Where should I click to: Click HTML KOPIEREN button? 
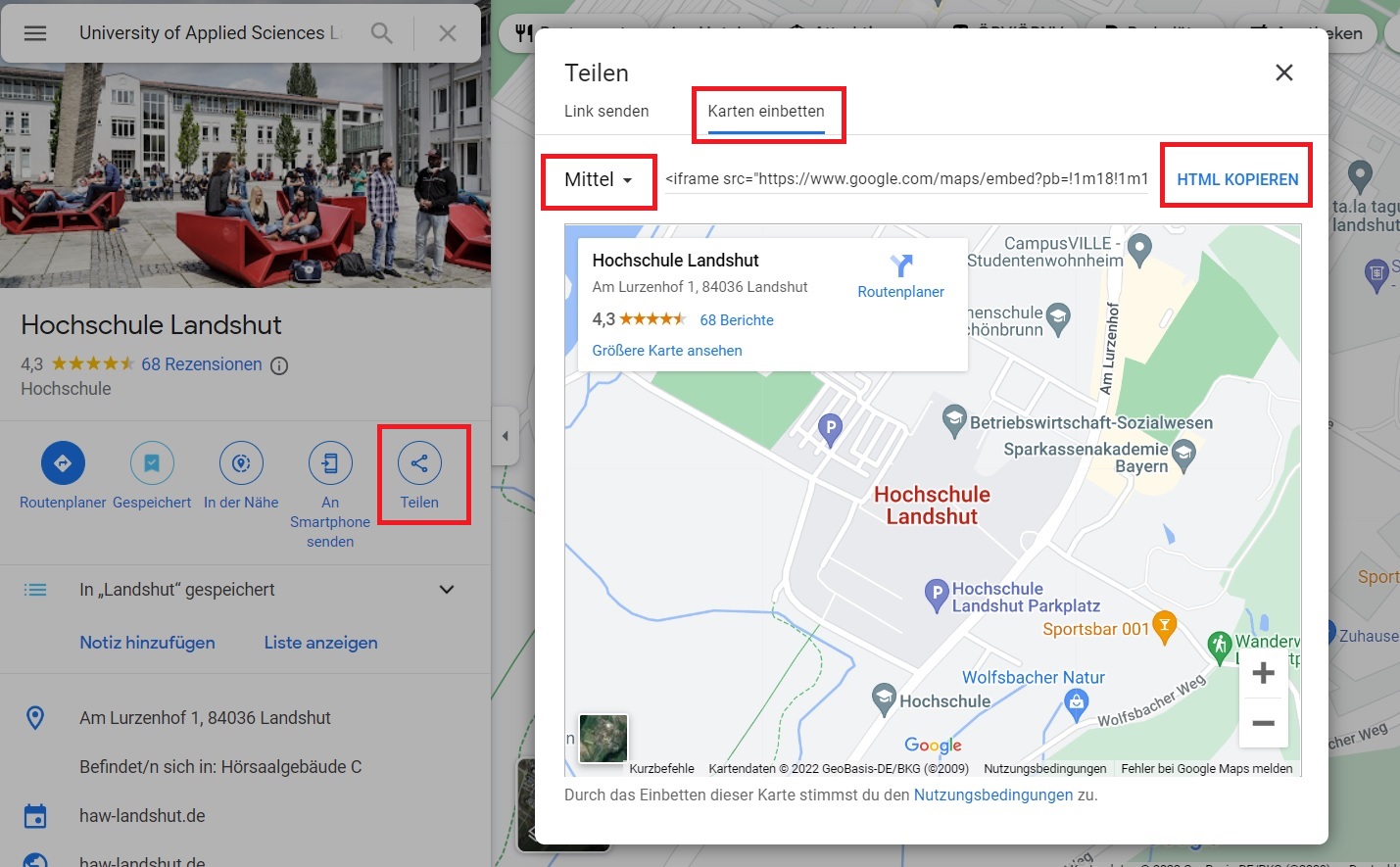coord(1237,180)
